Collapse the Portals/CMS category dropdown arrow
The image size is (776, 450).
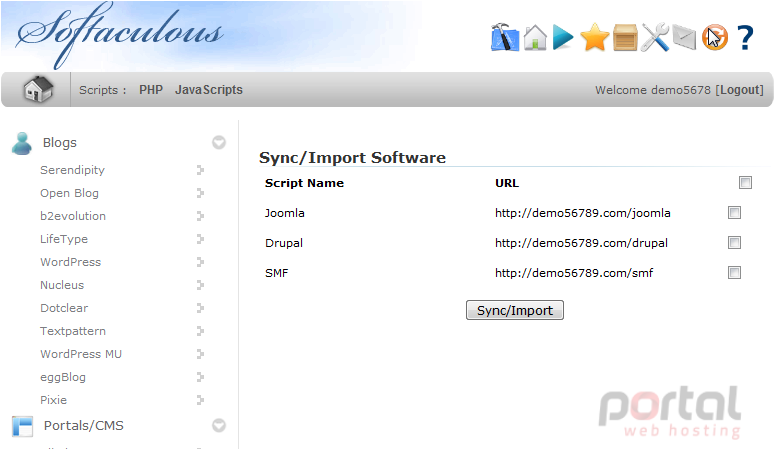coord(219,426)
